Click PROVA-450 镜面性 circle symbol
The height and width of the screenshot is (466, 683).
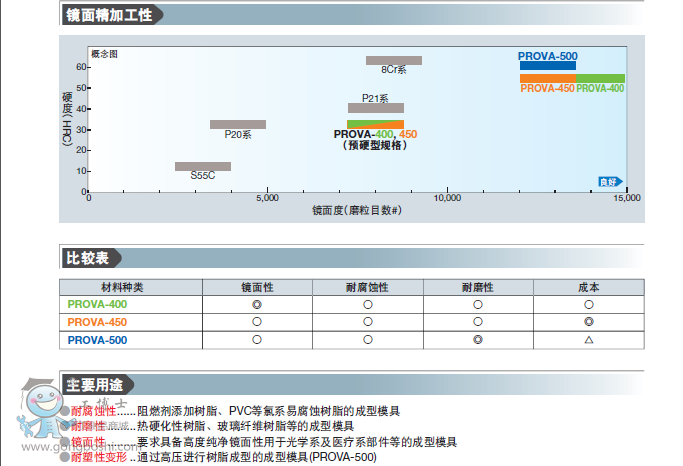tap(257, 321)
